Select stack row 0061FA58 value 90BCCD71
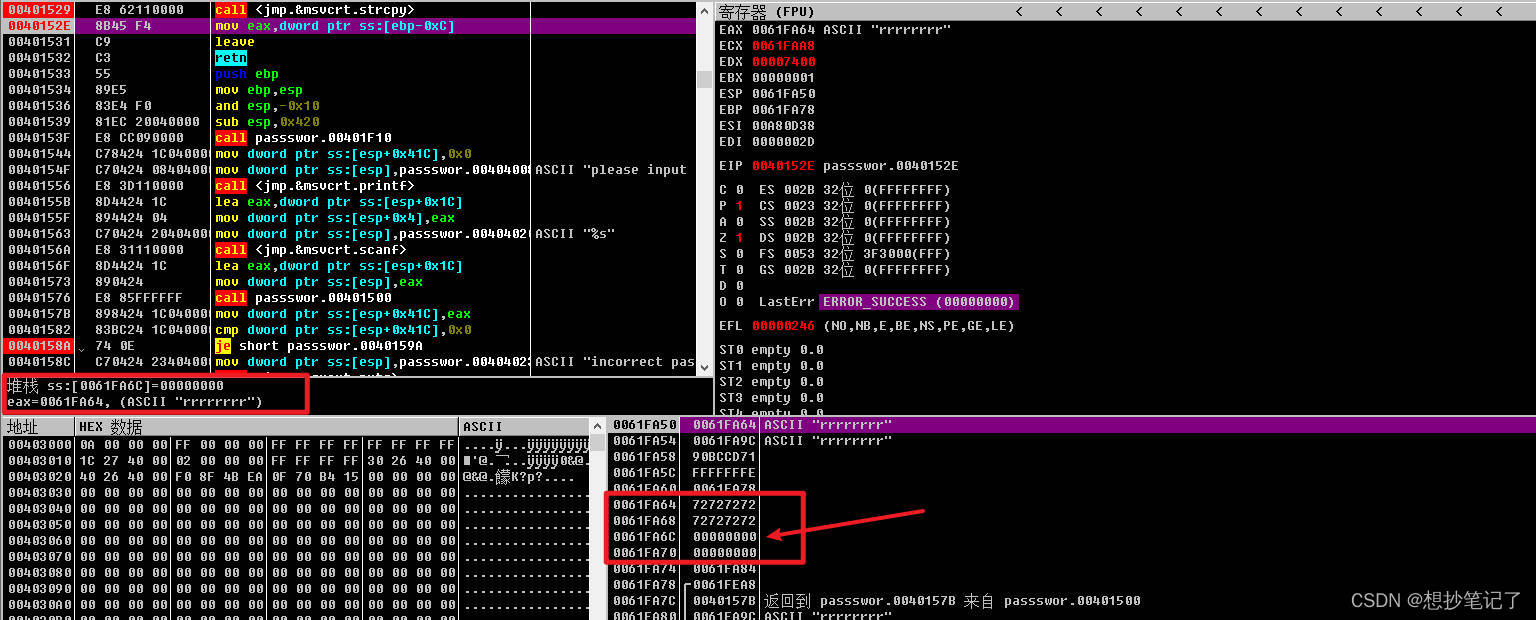 point(1072,457)
